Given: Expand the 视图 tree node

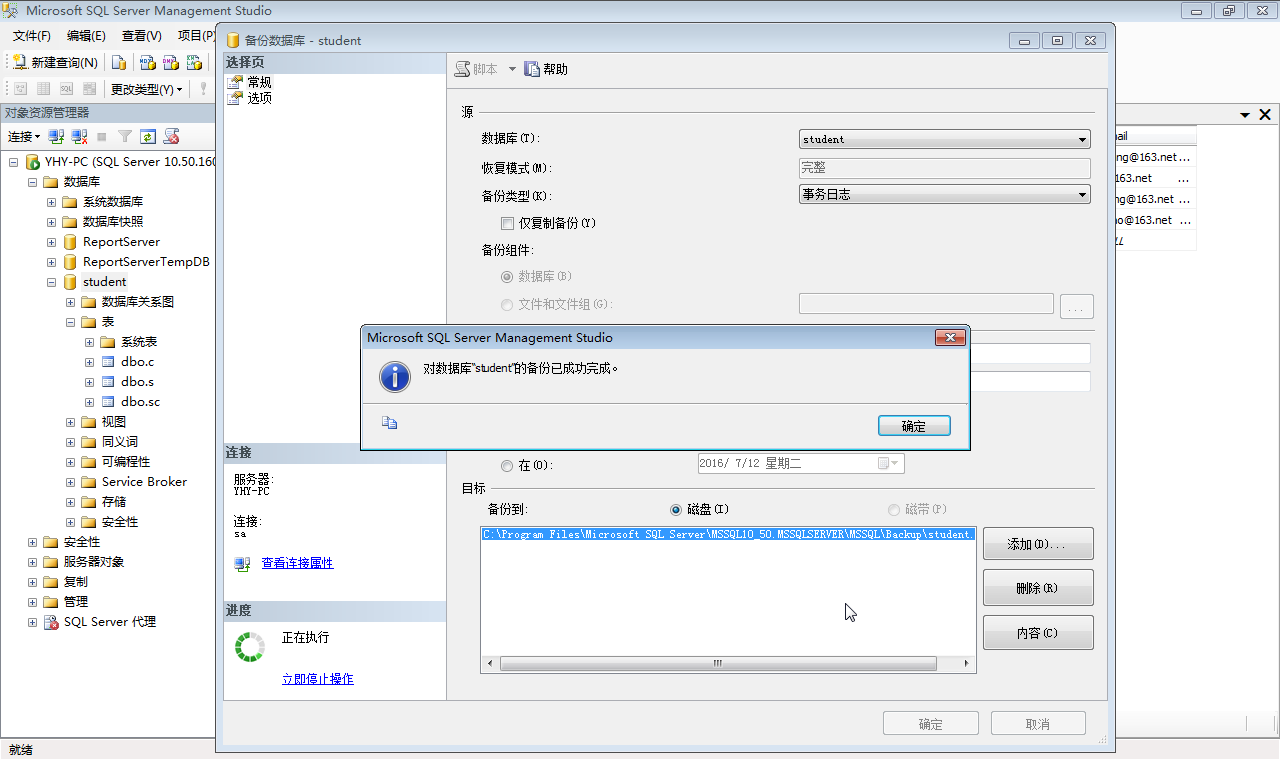Looking at the screenshot, I should pyautogui.click(x=71, y=422).
